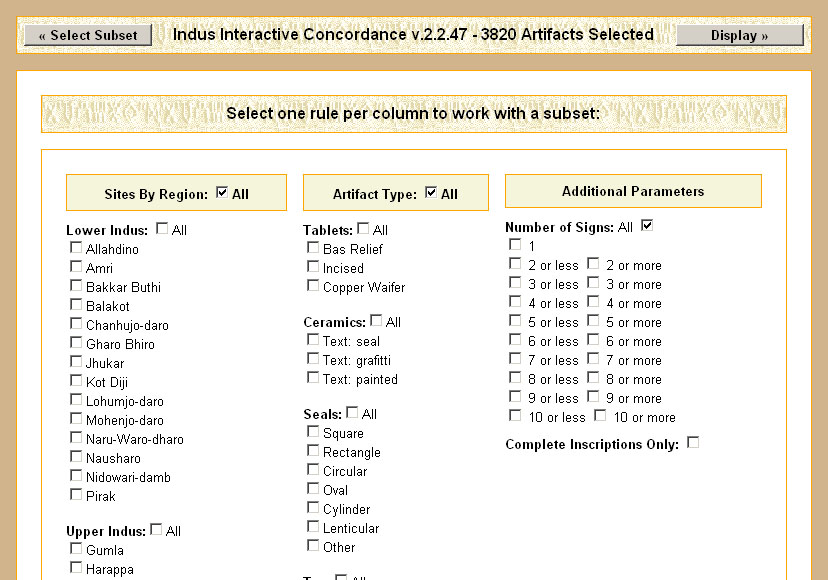Image resolution: width=828 pixels, height=580 pixels.
Task: Select the Allahdino site checkbox
Action: 76,247
